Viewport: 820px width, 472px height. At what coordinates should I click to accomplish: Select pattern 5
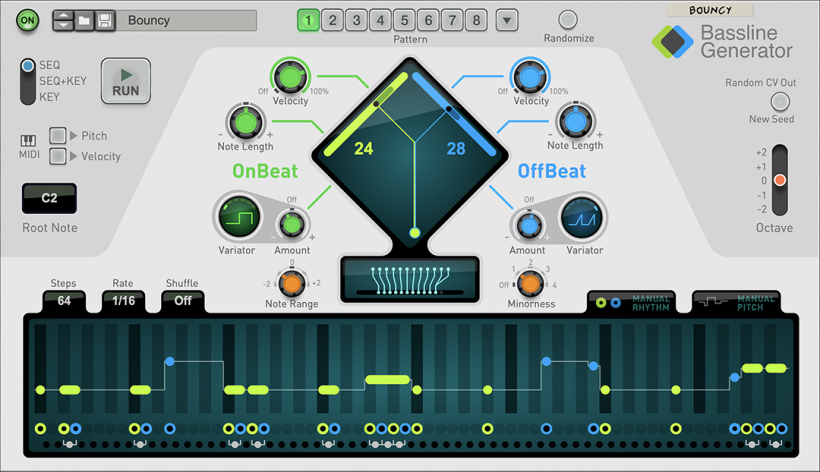click(x=404, y=20)
